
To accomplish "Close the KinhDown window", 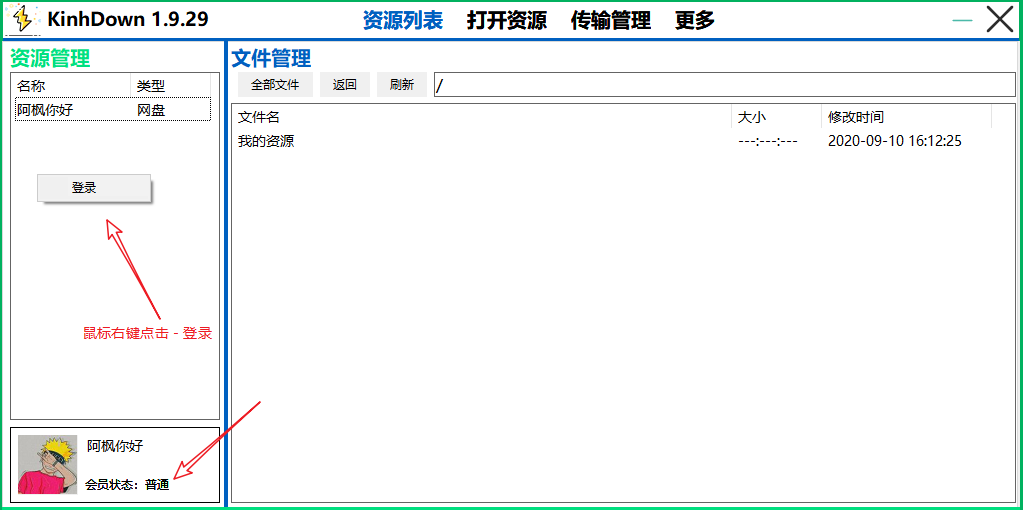I will click(1000, 20).
